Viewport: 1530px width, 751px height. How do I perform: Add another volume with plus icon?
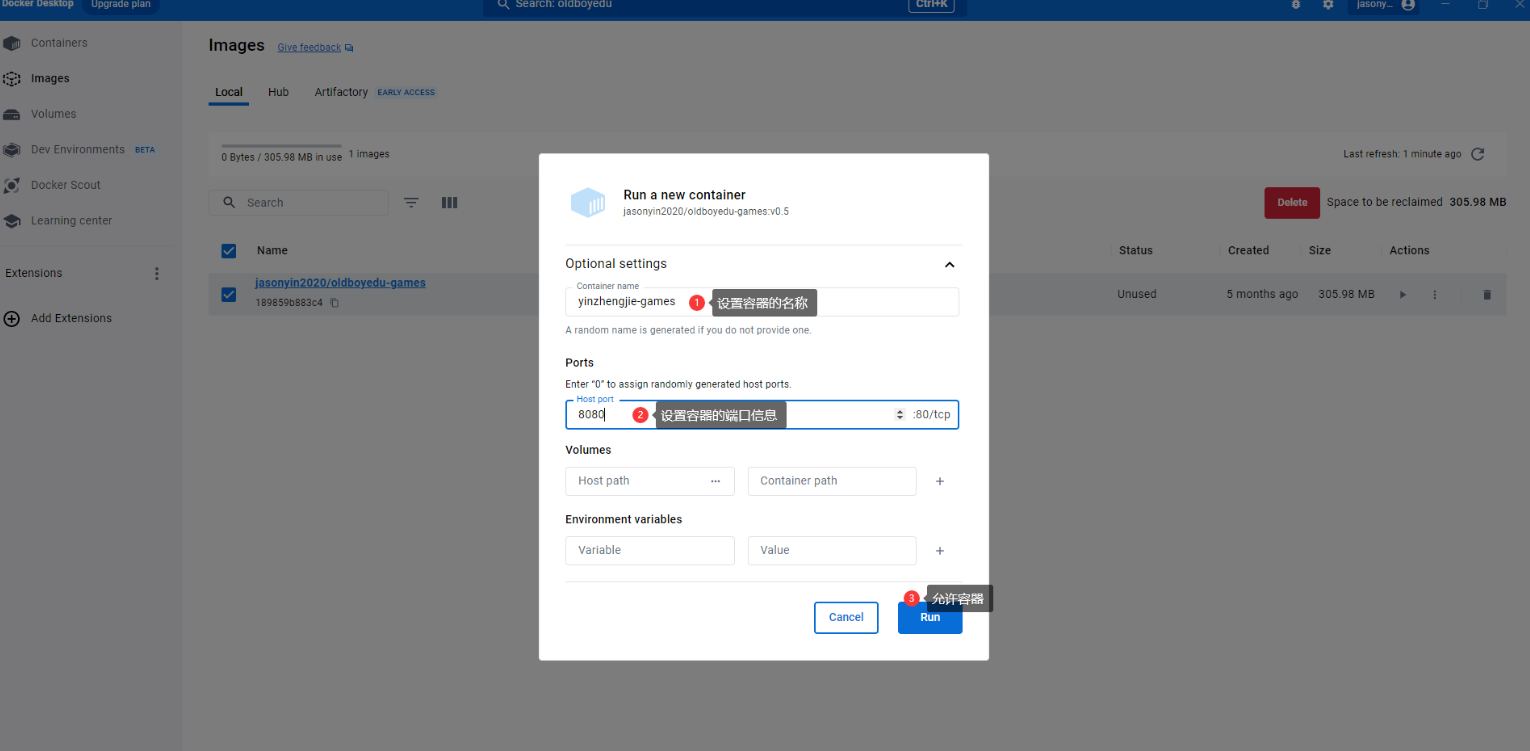(940, 481)
